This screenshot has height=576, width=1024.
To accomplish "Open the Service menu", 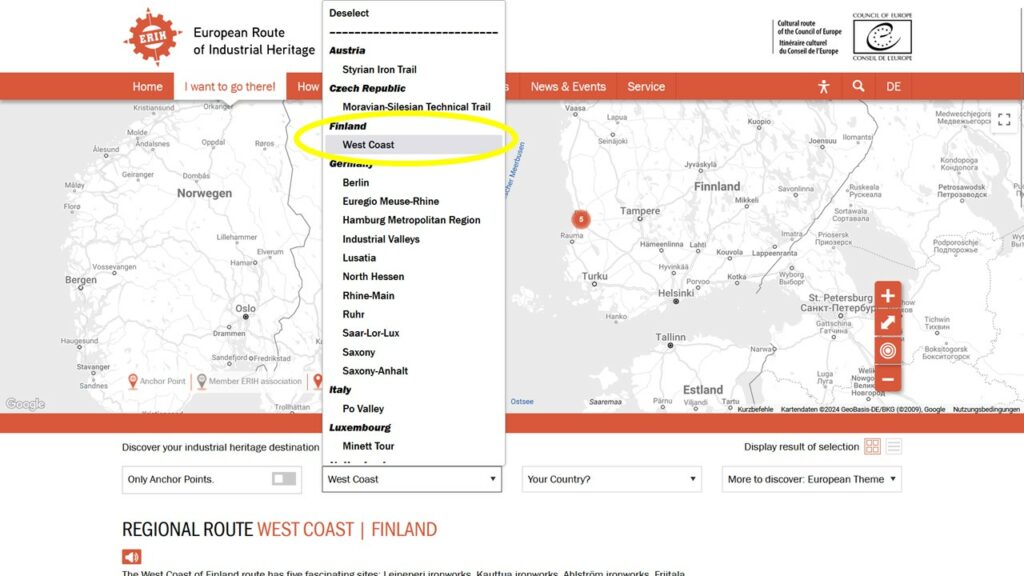I will [x=646, y=86].
